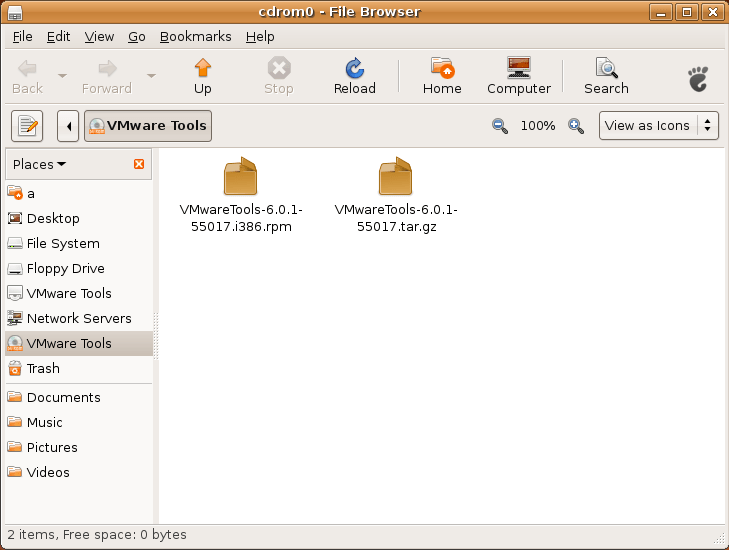Open the Forward history dropdown arrow
The height and width of the screenshot is (550, 729).
click(x=151, y=75)
